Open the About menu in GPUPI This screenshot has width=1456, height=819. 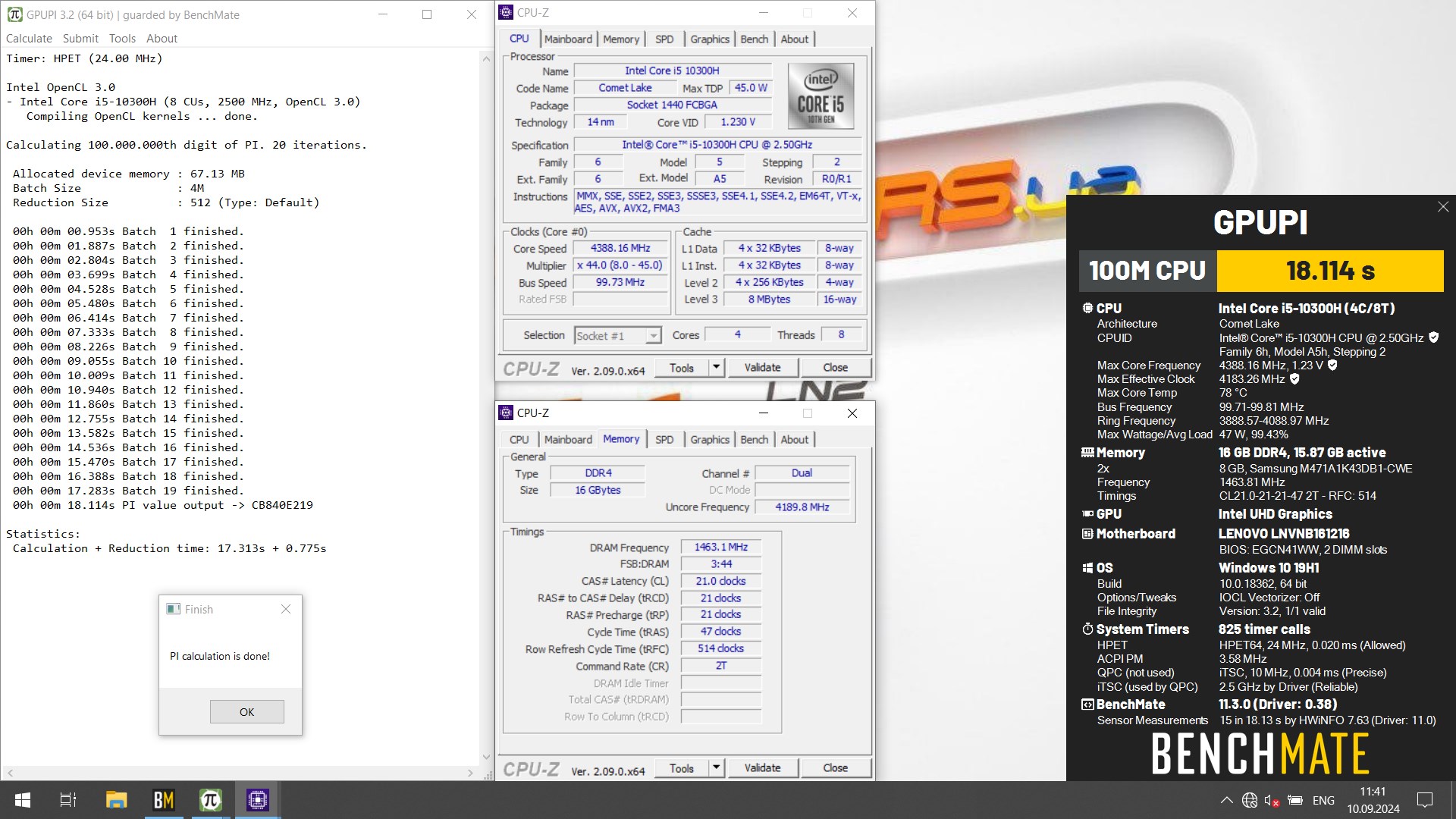162,38
